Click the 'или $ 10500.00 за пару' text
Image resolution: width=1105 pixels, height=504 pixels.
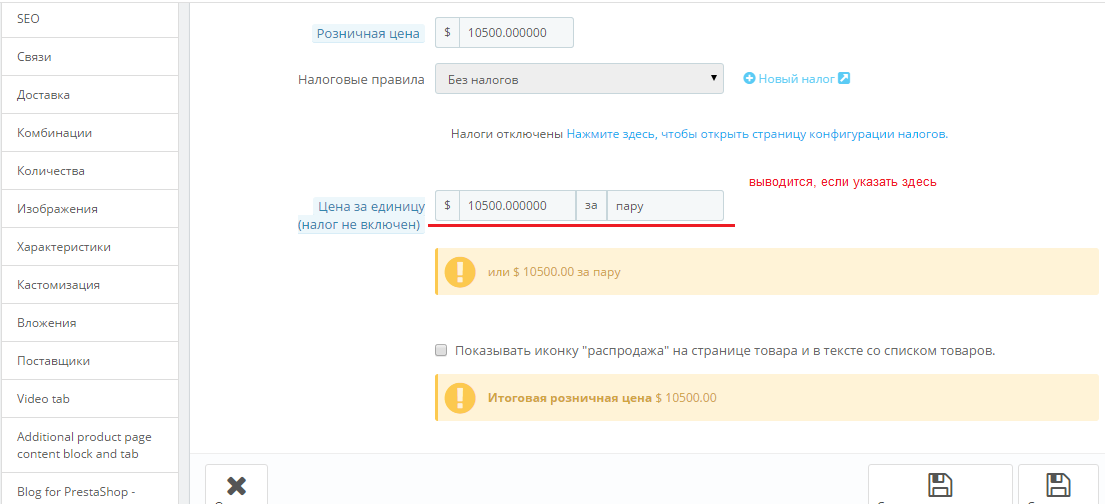coord(554,271)
